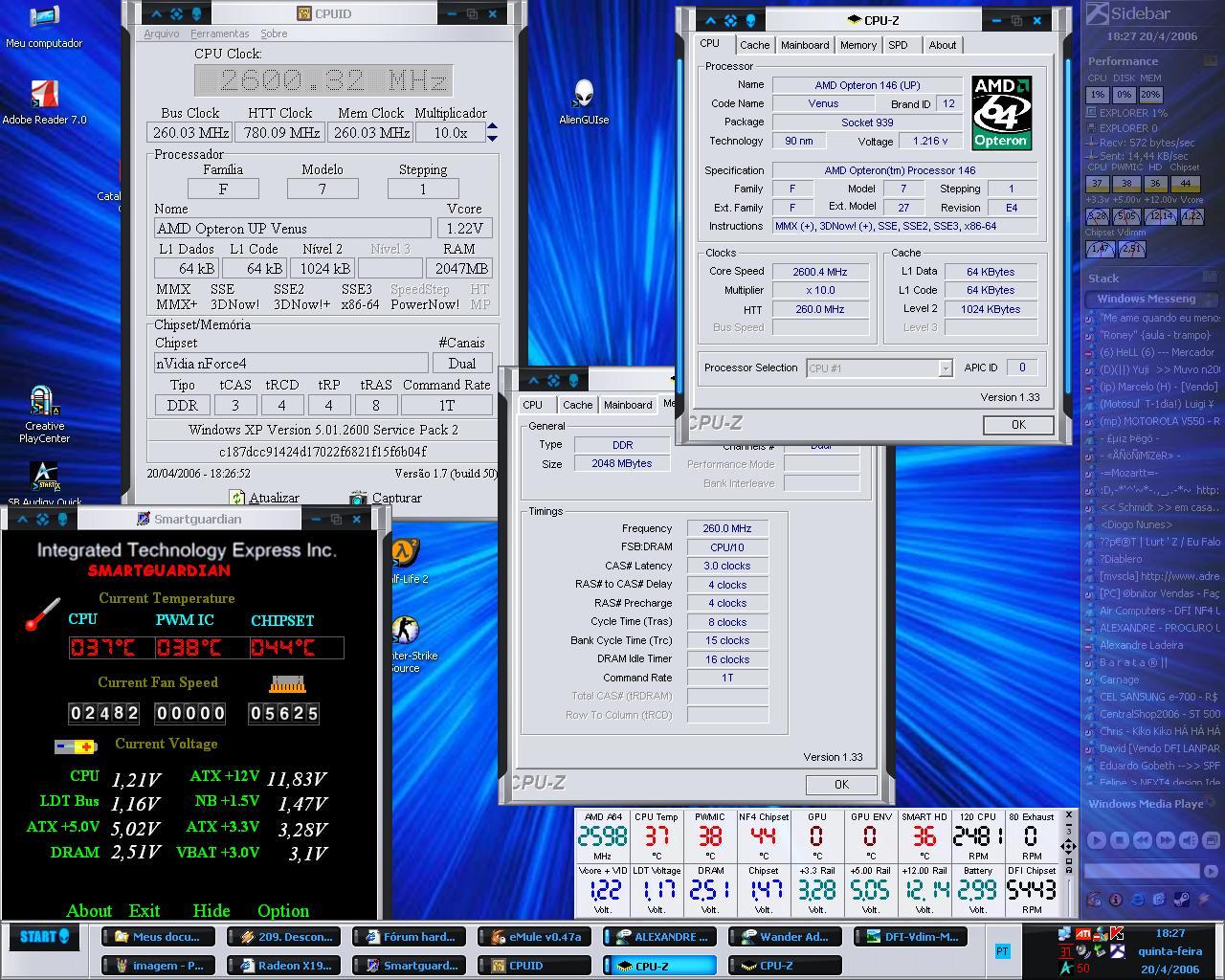
Task: Click the sidebar Media Player rewind button
Action: 1143,840
